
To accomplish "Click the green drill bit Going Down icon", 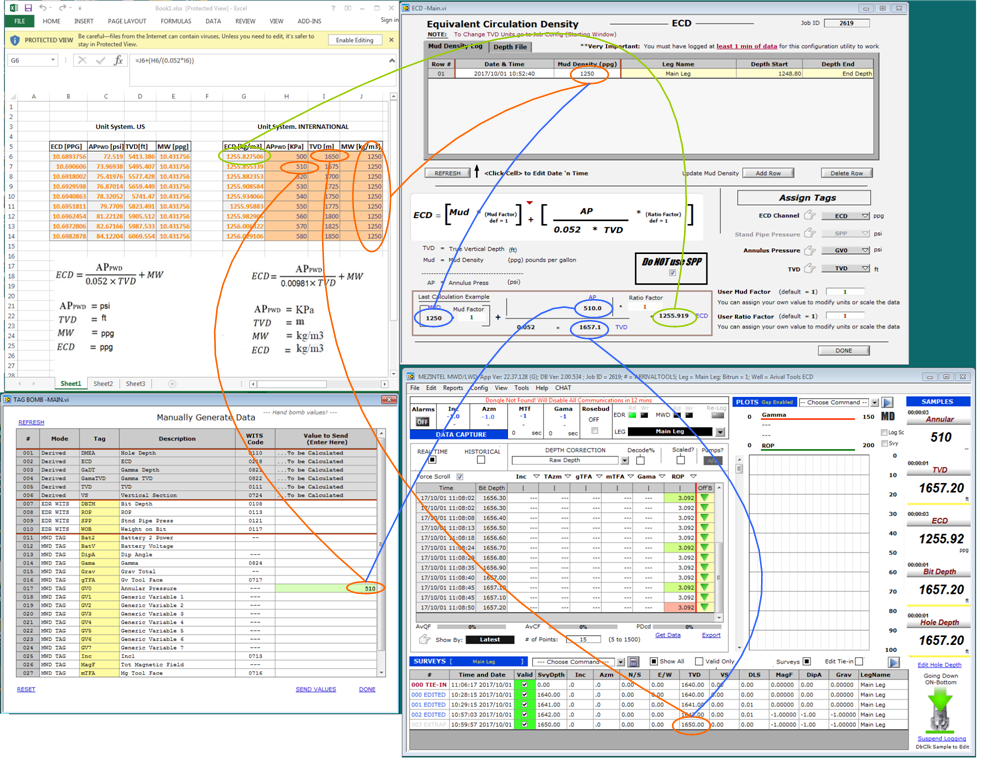I will tap(940, 710).
